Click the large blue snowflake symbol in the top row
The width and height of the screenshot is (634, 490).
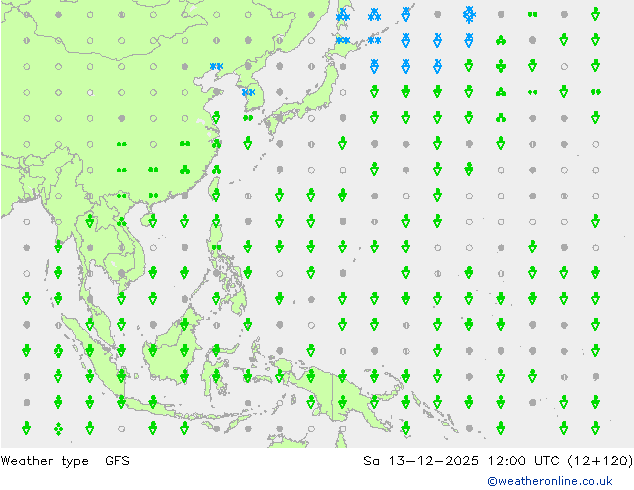tap(469, 15)
